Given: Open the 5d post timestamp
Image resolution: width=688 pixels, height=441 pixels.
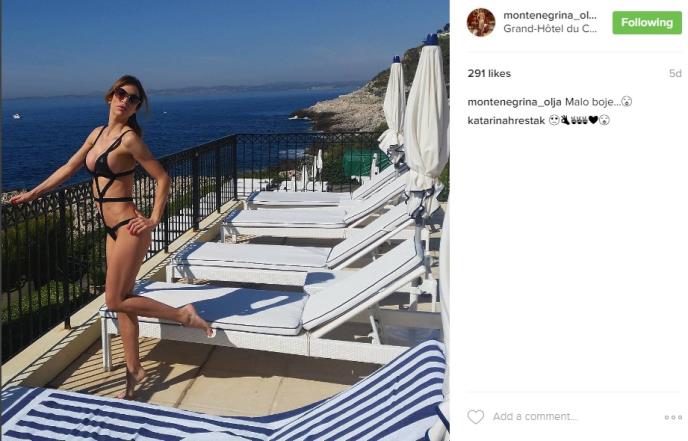Looking at the screenshot, I should 675,73.
